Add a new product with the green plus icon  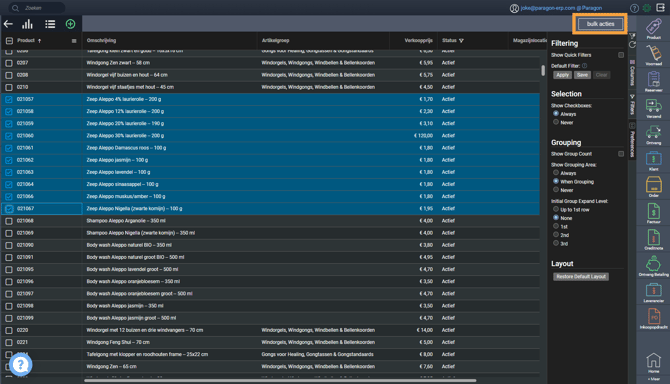[x=71, y=24]
